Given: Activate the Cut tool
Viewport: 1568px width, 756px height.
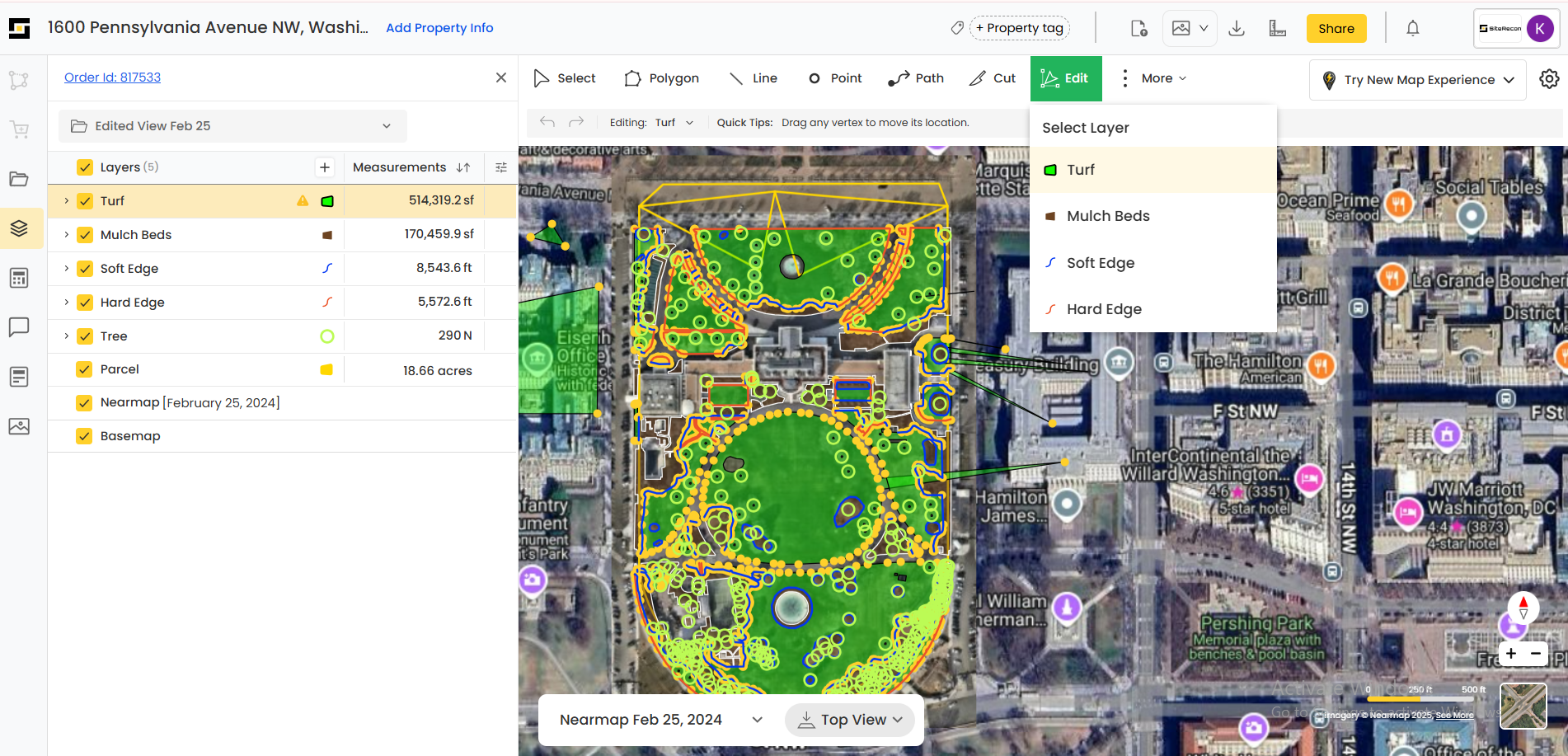Looking at the screenshot, I should (x=993, y=78).
